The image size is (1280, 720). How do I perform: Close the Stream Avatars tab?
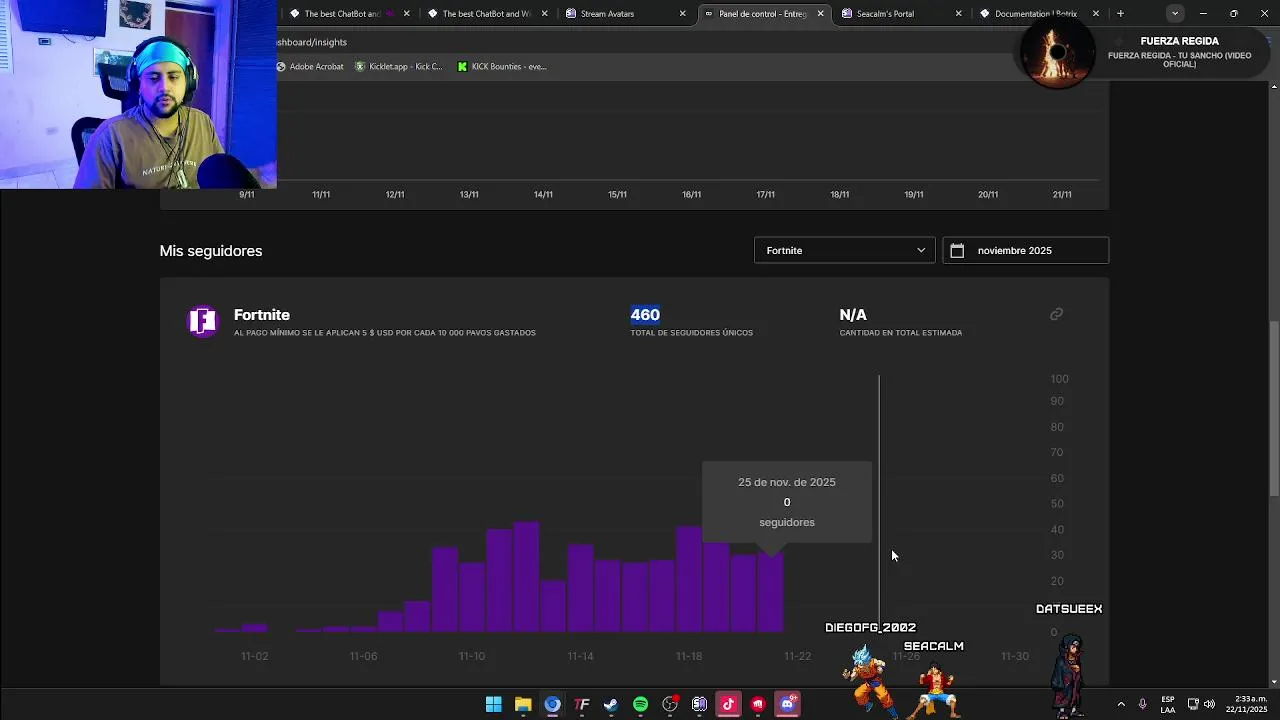point(683,14)
